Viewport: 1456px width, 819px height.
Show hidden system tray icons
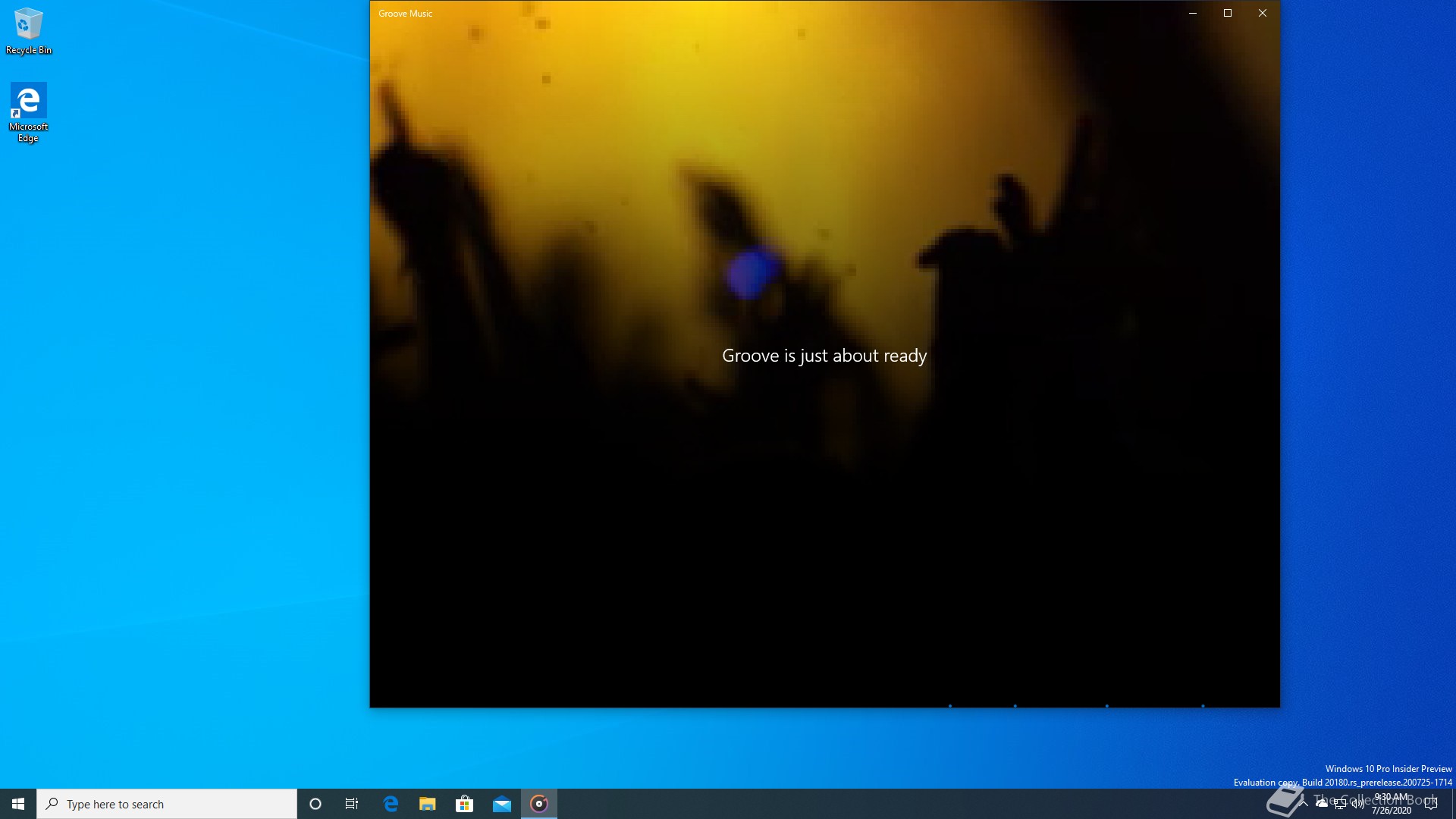1304,804
